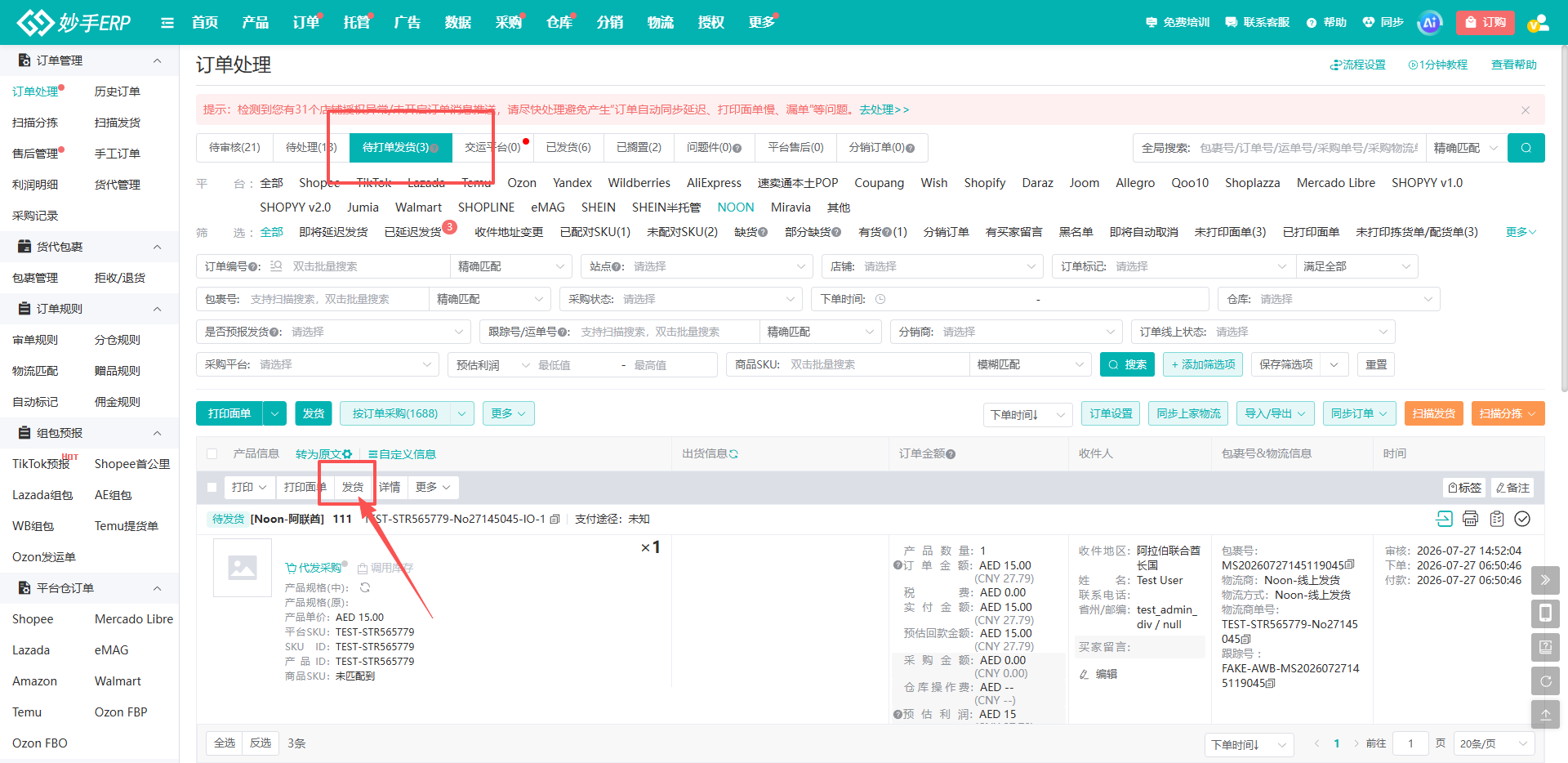Click the 去处理>> link in the warning

click(x=884, y=109)
